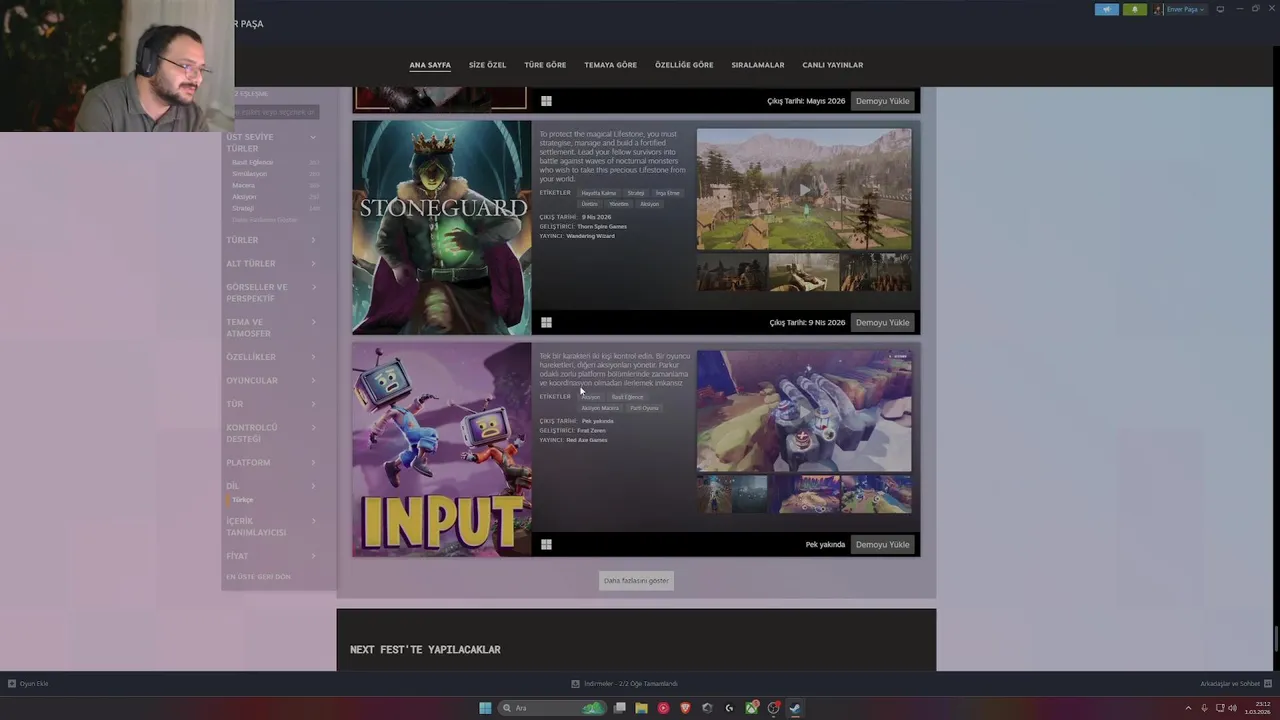The image size is (1280, 720).
Task: Toggle the Basit Eğlence genre filter
Action: [275, 162]
